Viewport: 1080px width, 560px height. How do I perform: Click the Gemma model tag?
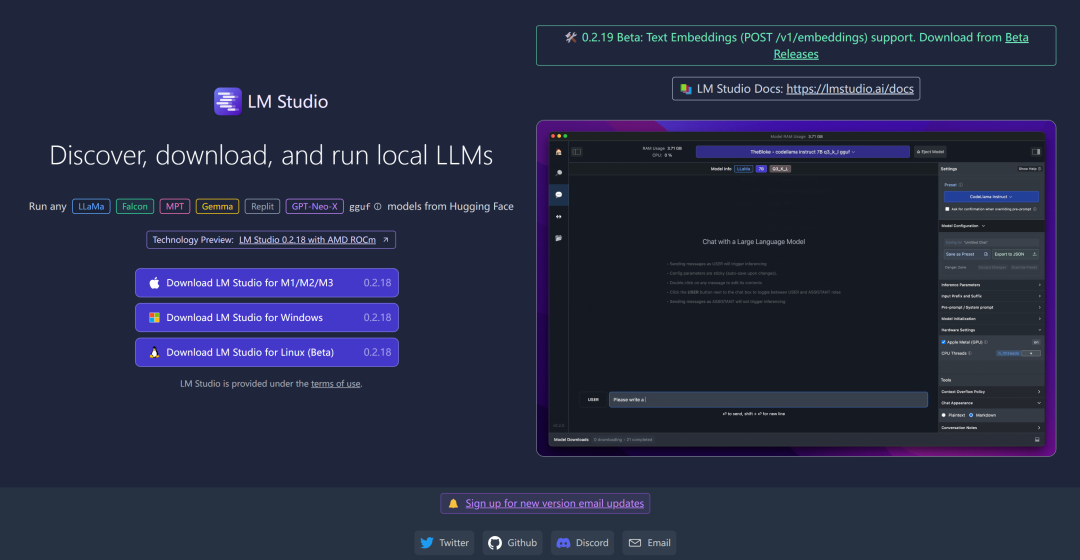[x=217, y=207]
